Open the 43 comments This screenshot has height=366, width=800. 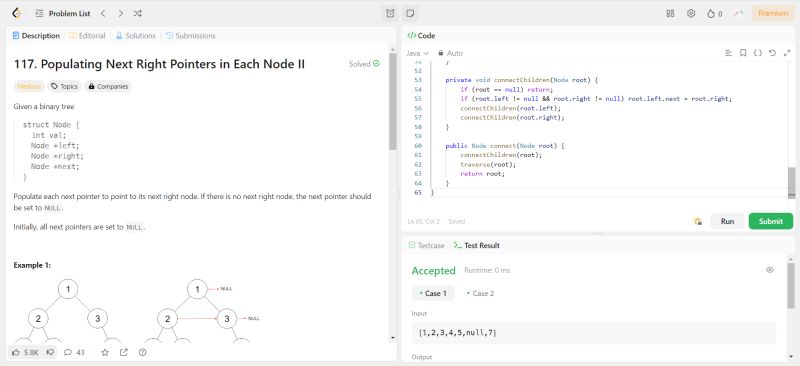74,352
